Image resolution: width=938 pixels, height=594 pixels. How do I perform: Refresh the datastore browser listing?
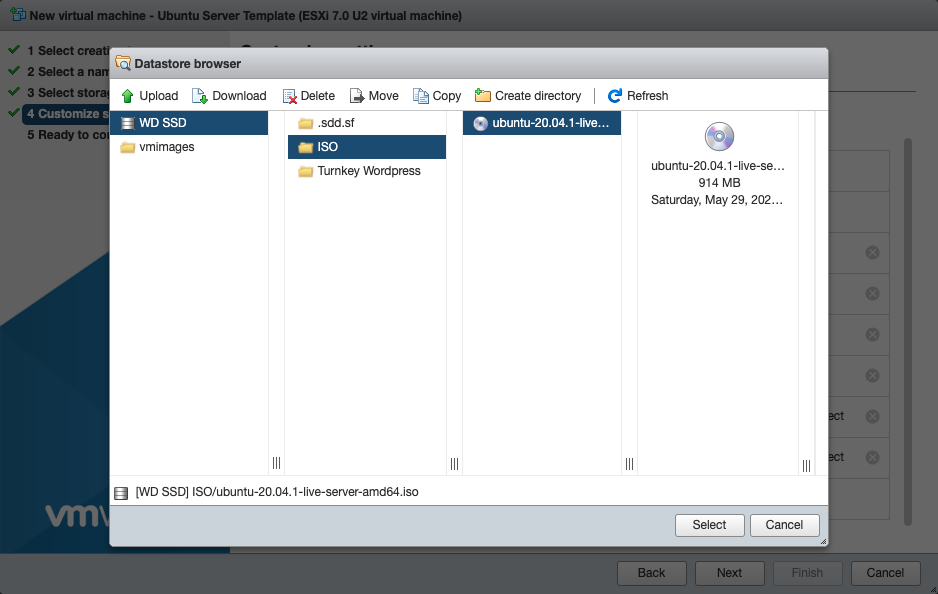[x=638, y=96]
